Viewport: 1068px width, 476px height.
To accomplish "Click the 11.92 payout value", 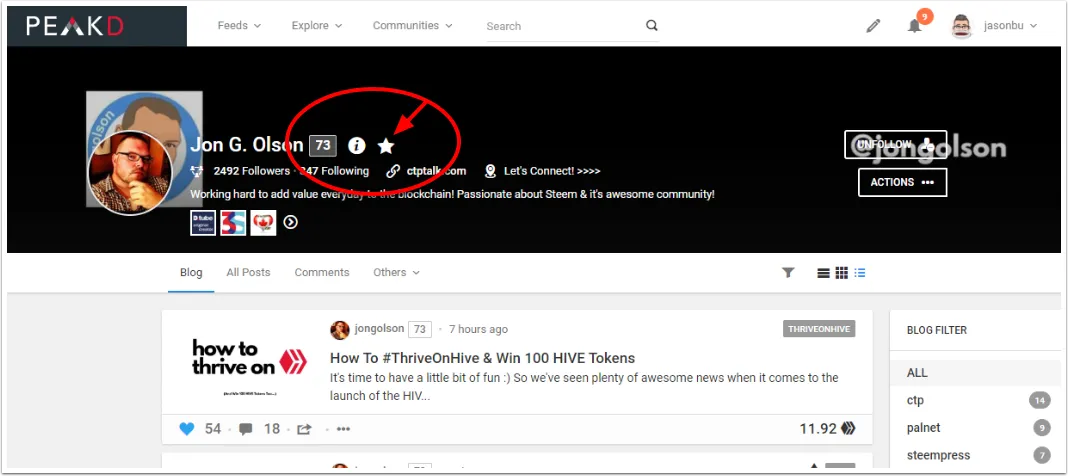I will pos(818,428).
